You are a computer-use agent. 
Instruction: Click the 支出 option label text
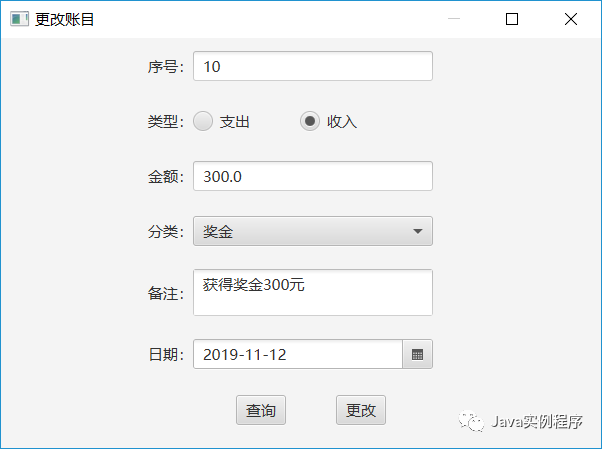pos(235,122)
